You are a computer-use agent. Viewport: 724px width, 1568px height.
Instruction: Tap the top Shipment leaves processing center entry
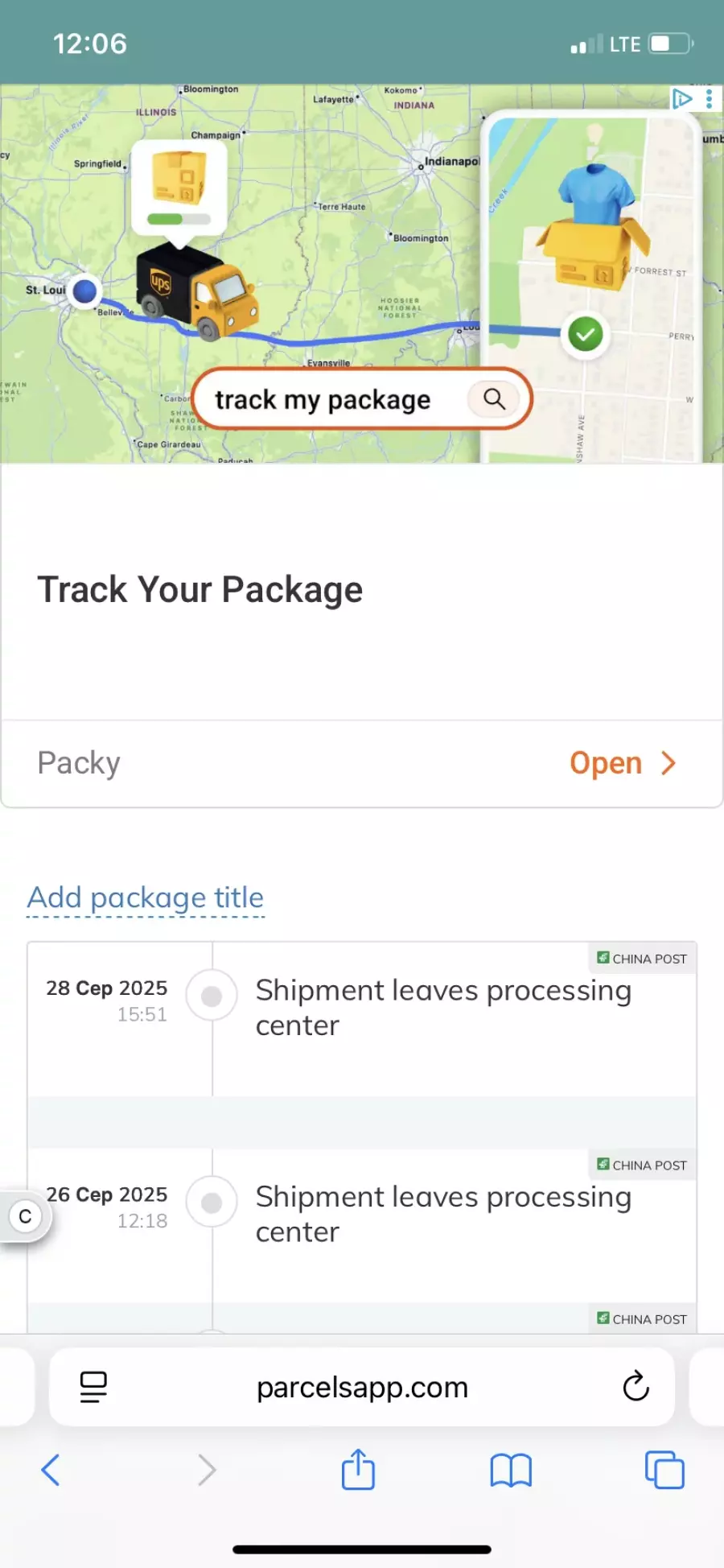(x=443, y=1008)
